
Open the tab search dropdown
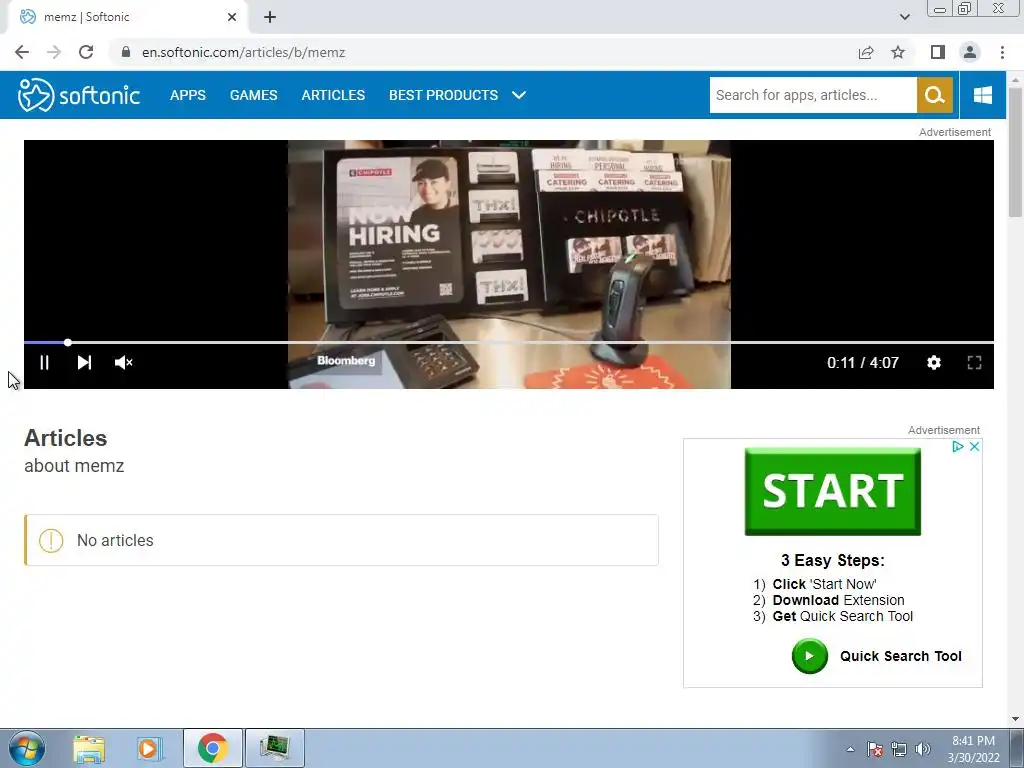point(904,17)
